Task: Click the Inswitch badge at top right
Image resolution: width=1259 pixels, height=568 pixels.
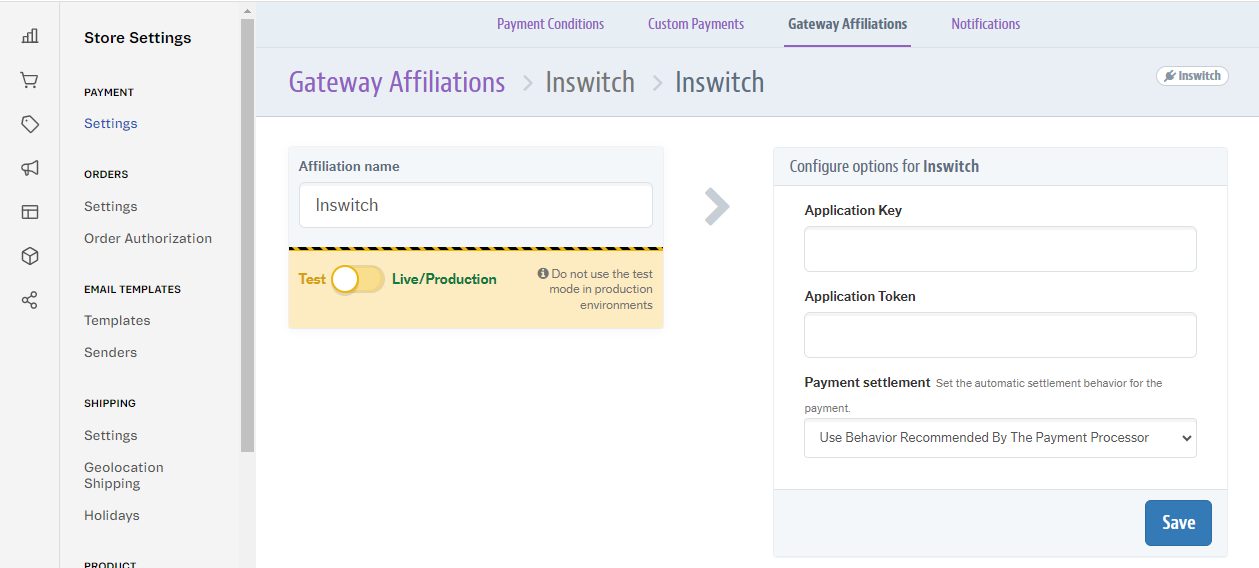Action: click(x=1192, y=76)
